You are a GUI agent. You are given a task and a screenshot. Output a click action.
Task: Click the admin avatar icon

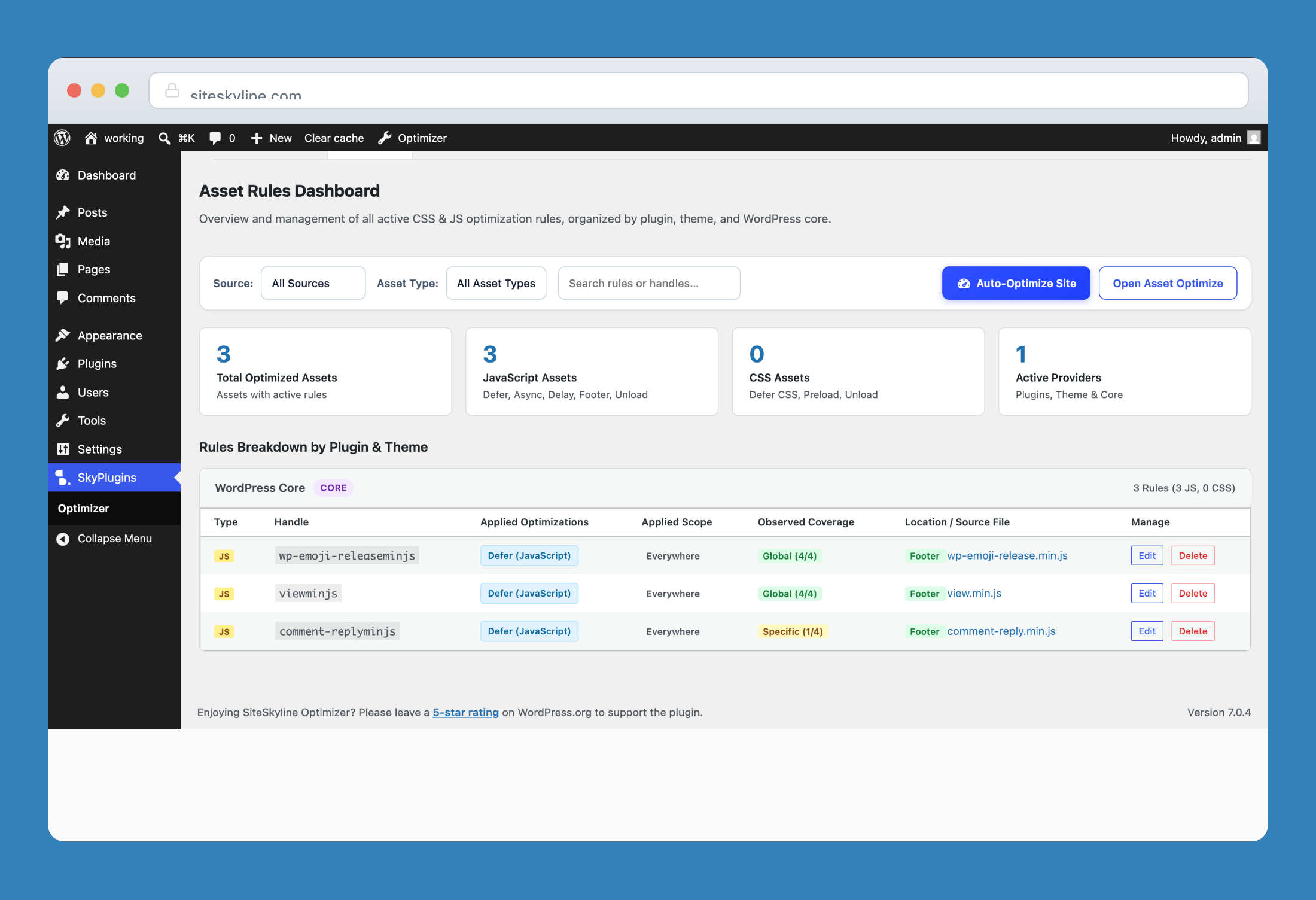[1254, 138]
